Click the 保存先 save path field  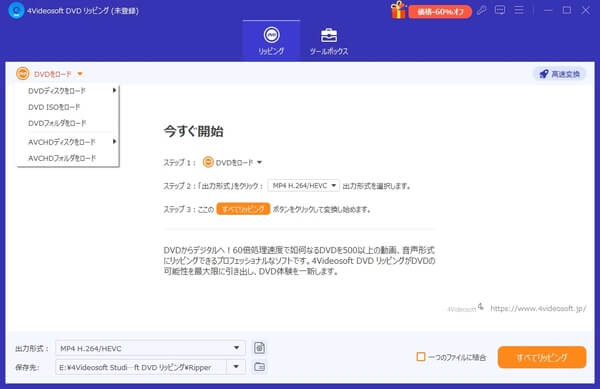coord(141,367)
